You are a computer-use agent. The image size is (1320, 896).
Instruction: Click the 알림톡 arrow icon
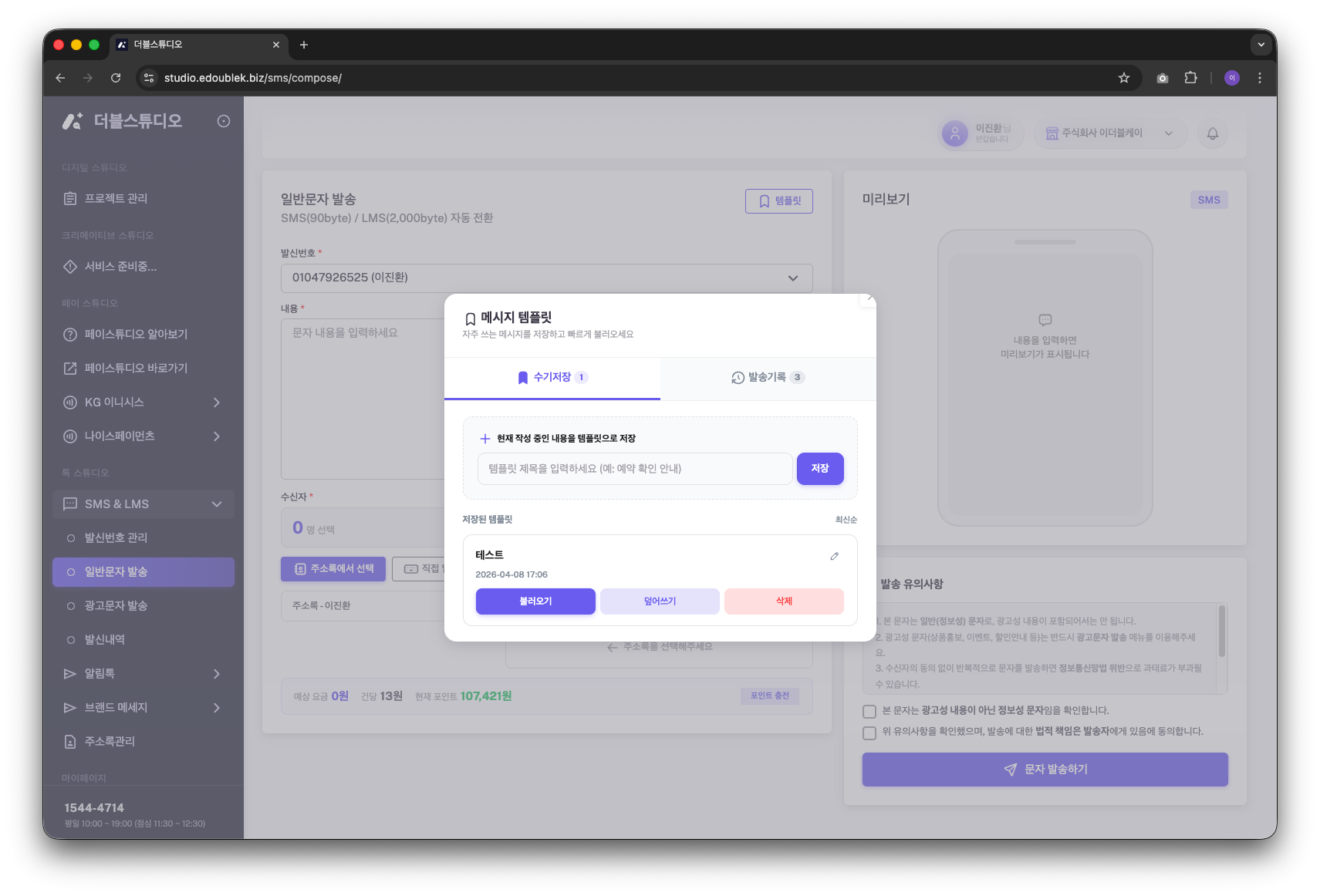(x=70, y=674)
